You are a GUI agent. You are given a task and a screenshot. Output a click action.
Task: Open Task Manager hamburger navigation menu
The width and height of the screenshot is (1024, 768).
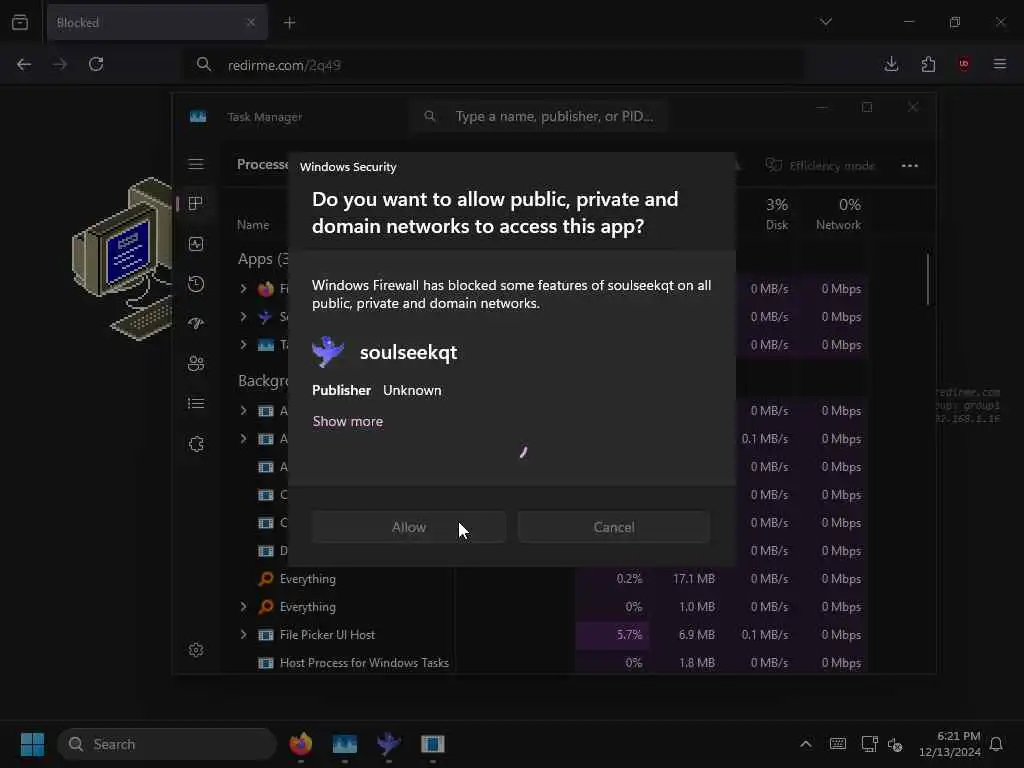pyautogui.click(x=196, y=164)
